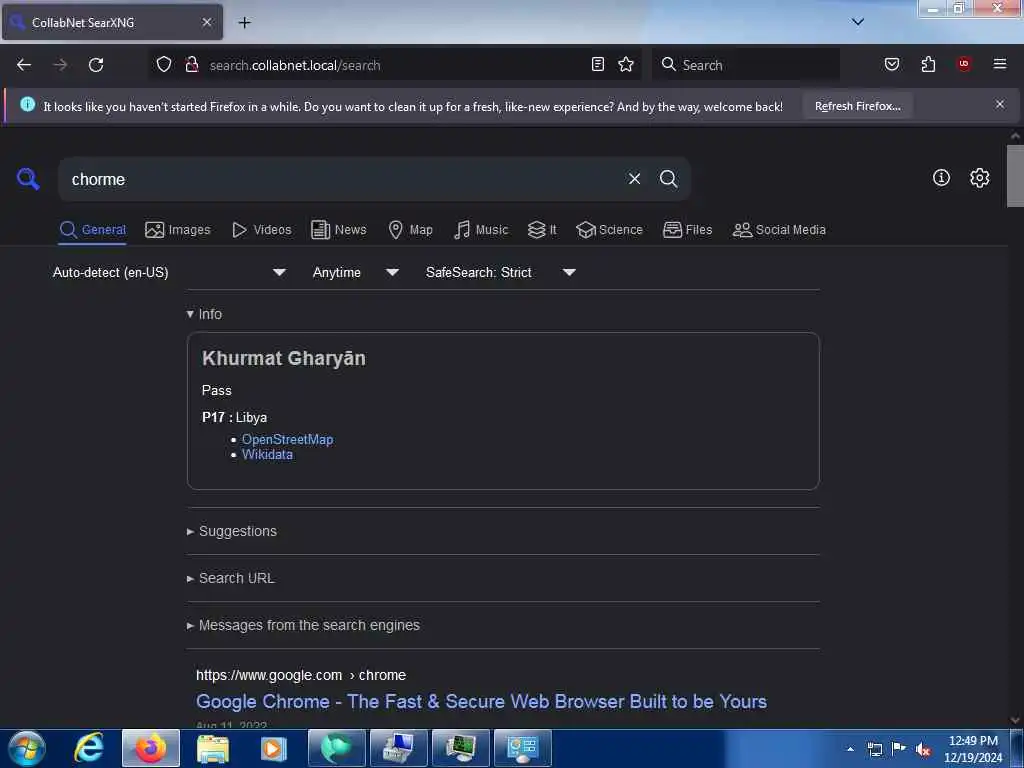Switch to Map category
The width and height of the screenshot is (1024, 768).
[x=410, y=230]
